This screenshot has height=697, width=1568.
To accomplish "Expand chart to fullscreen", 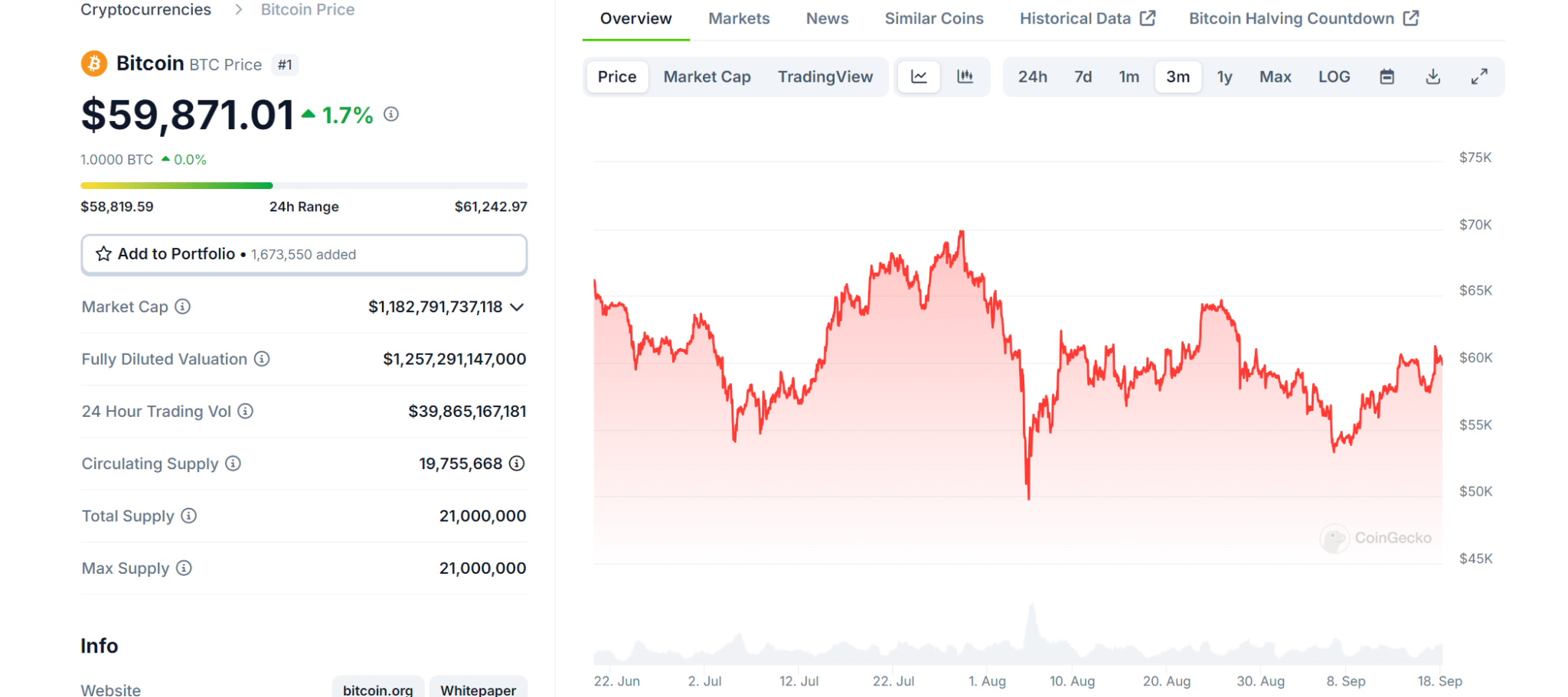I will 1479,77.
